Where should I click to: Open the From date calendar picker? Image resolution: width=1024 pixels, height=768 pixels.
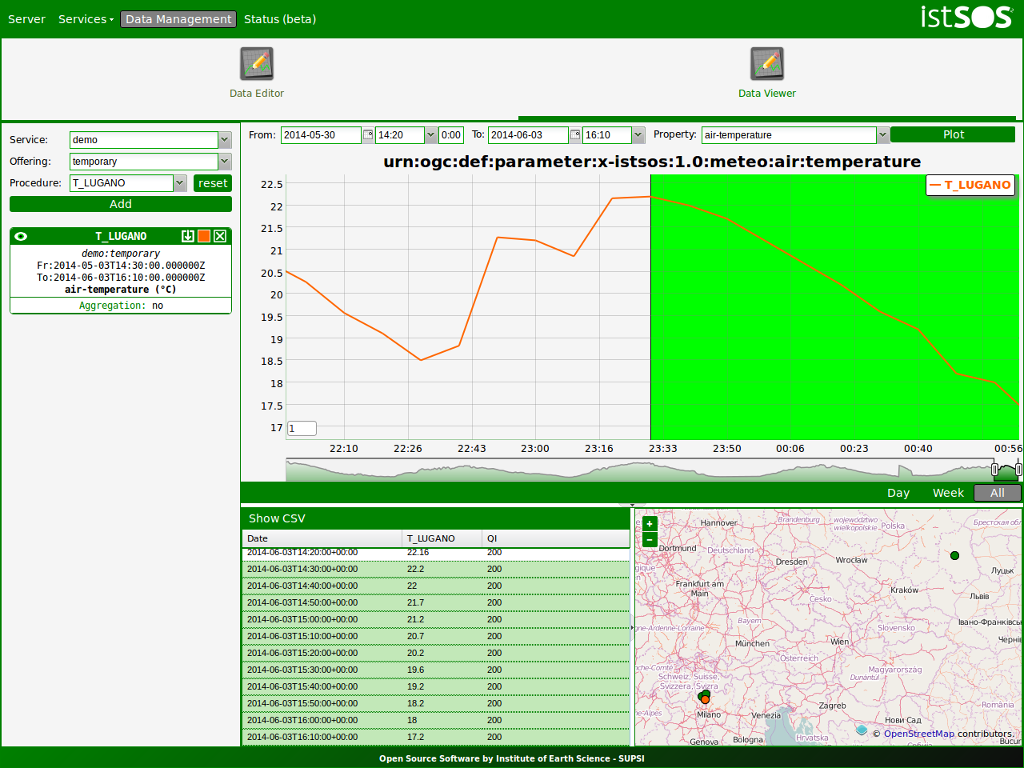point(368,135)
